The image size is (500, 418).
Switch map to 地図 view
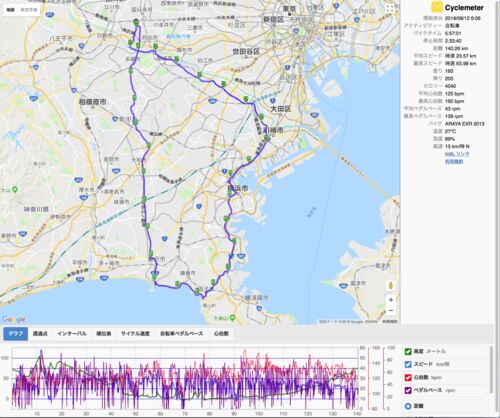coord(11,10)
